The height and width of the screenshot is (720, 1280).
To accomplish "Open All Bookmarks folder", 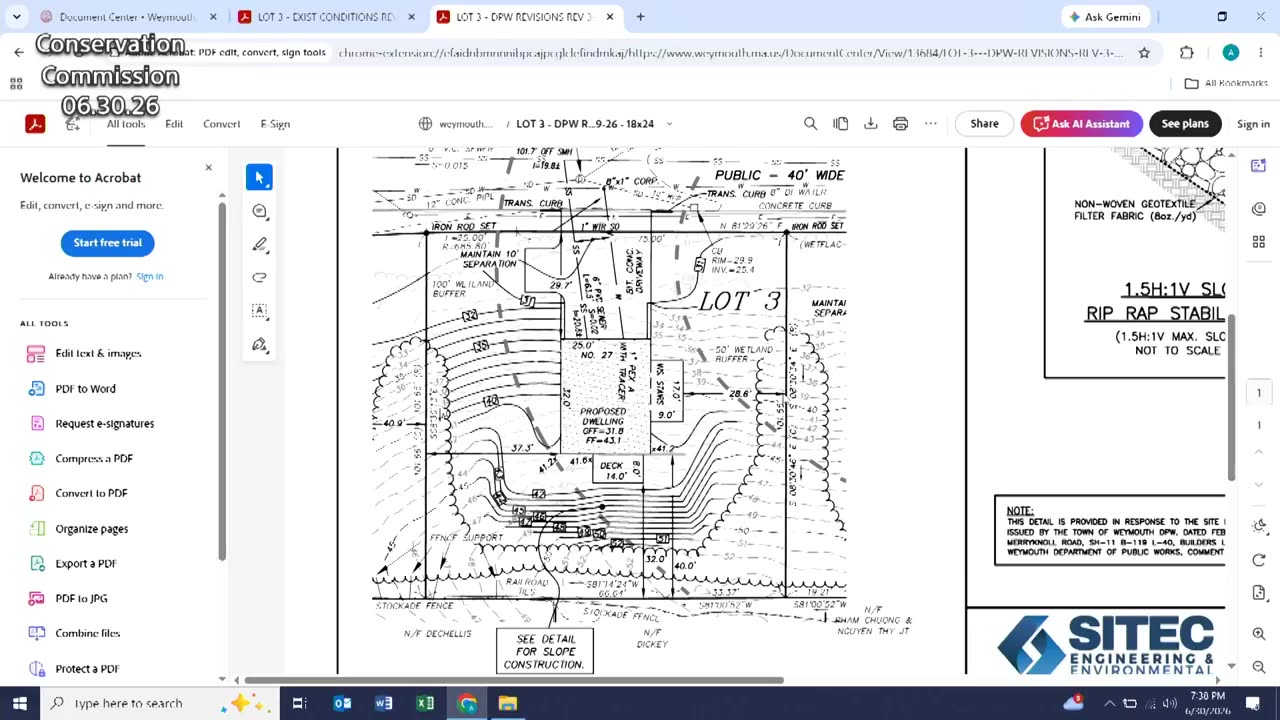I will (x=1225, y=83).
